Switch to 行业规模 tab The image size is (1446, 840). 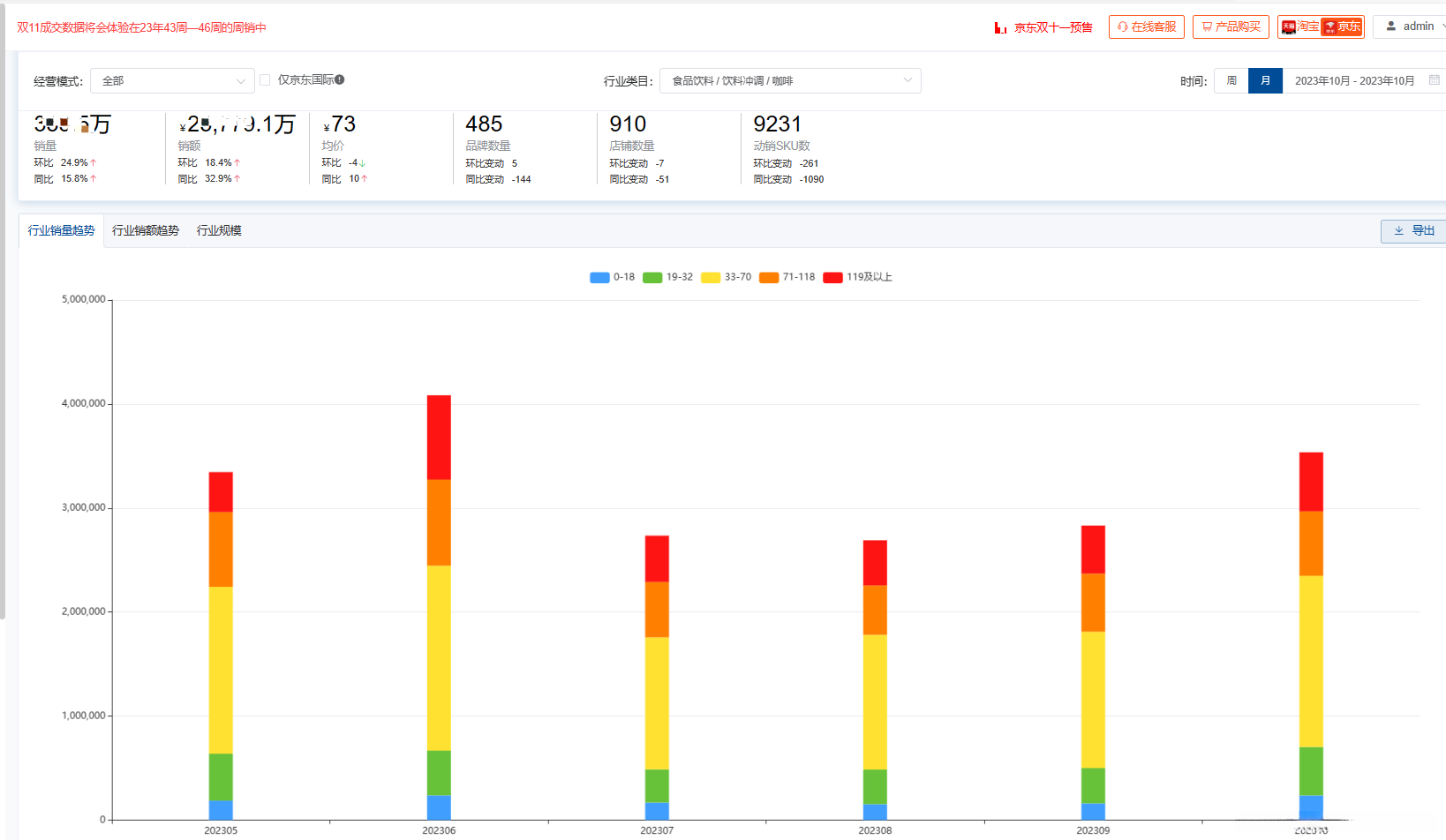coord(219,230)
